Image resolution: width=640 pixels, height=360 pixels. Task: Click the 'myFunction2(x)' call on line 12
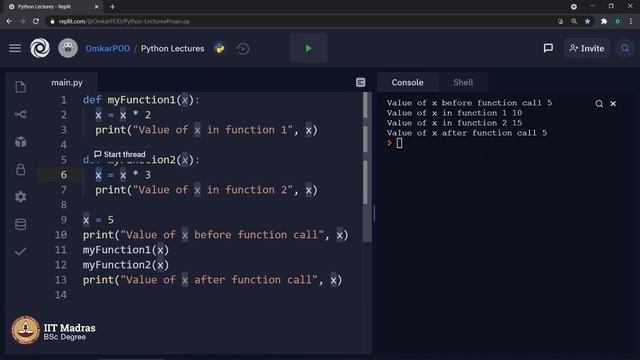click(126, 265)
